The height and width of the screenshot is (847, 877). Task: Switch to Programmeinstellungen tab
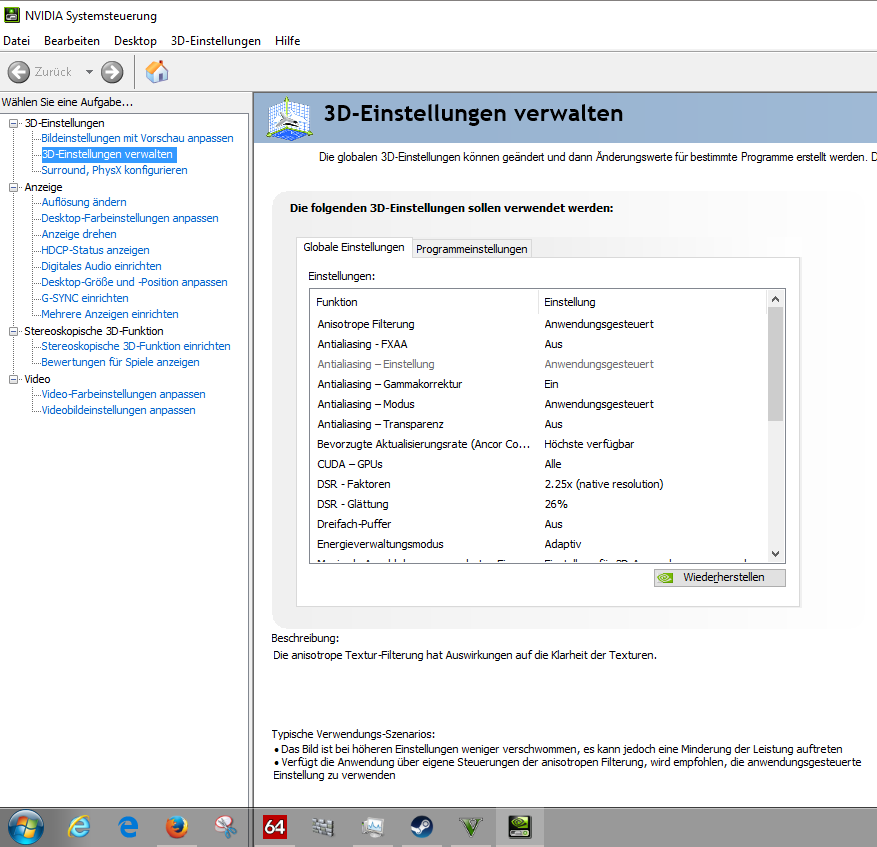pyautogui.click(x=471, y=249)
